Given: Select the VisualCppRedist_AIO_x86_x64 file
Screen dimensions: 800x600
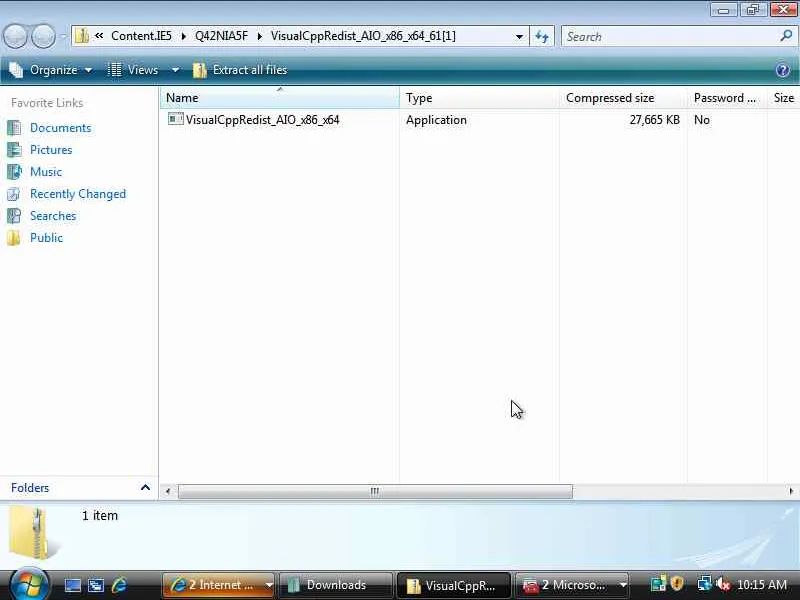Looking at the screenshot, I should pyautogui.click(x=262, y=120).
